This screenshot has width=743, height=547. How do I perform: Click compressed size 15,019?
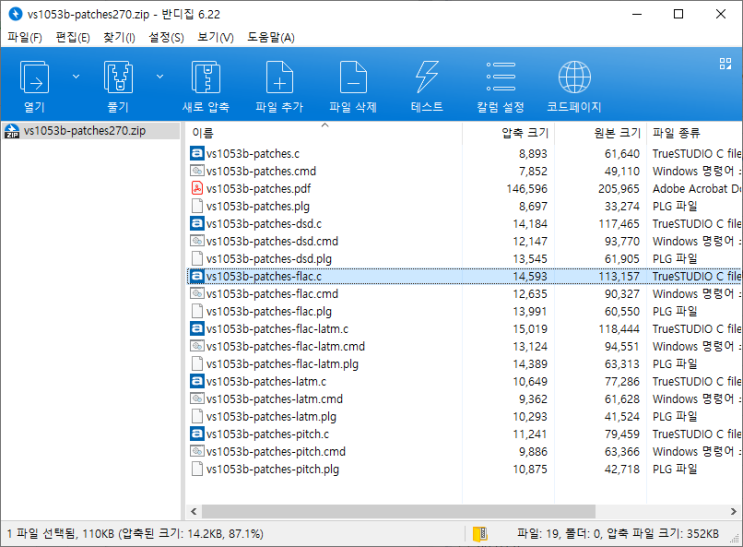[x=530, y=329]
